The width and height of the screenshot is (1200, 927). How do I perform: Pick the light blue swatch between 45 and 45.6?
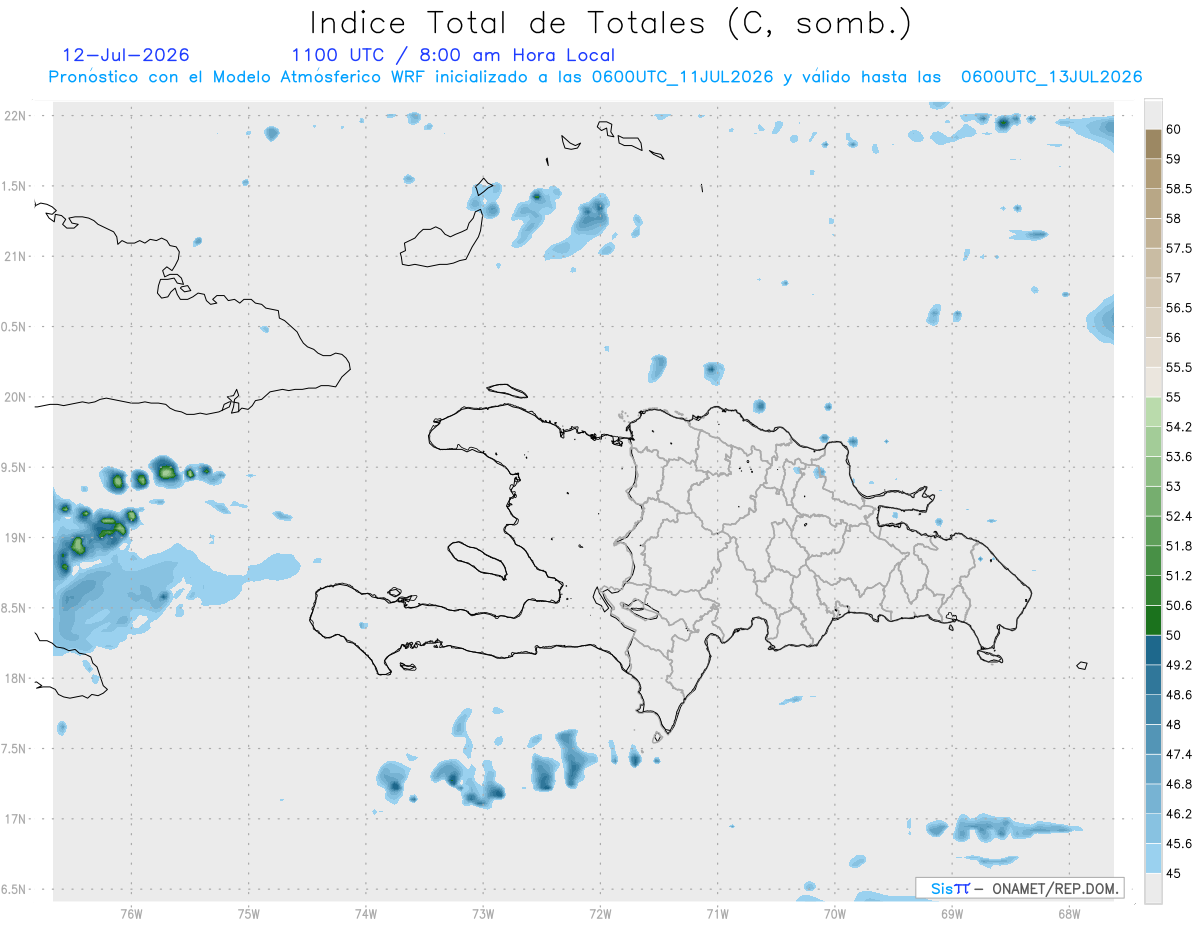point(1153,858)
